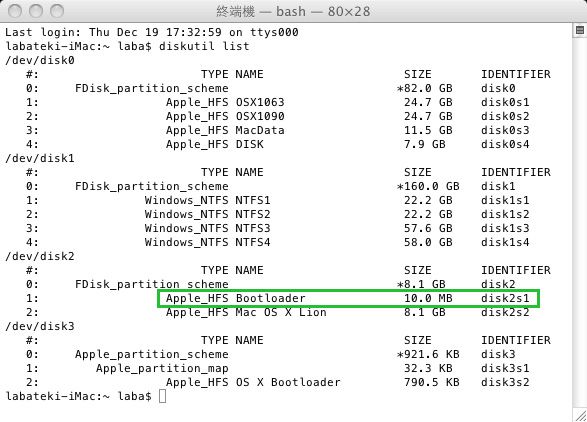Click the 'diskutil list' command text

click(204, 46)
